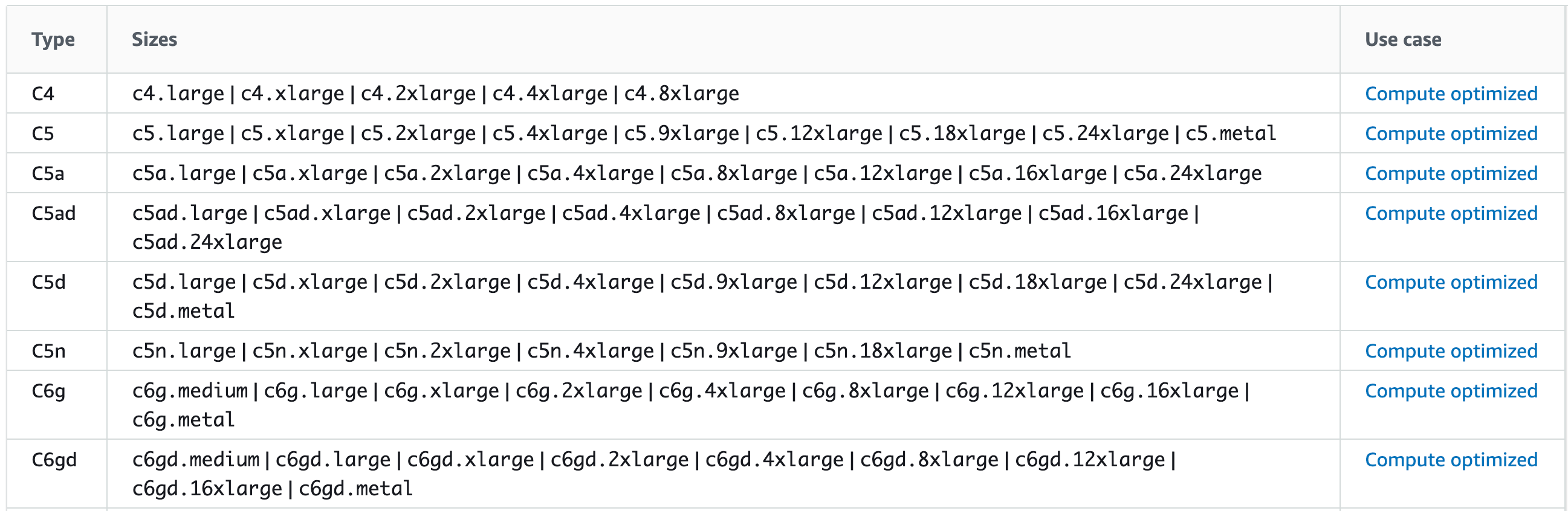
Task: Open Compute optimized link for C4 row
Action: pyautogui.click(x=1451, y=94)
